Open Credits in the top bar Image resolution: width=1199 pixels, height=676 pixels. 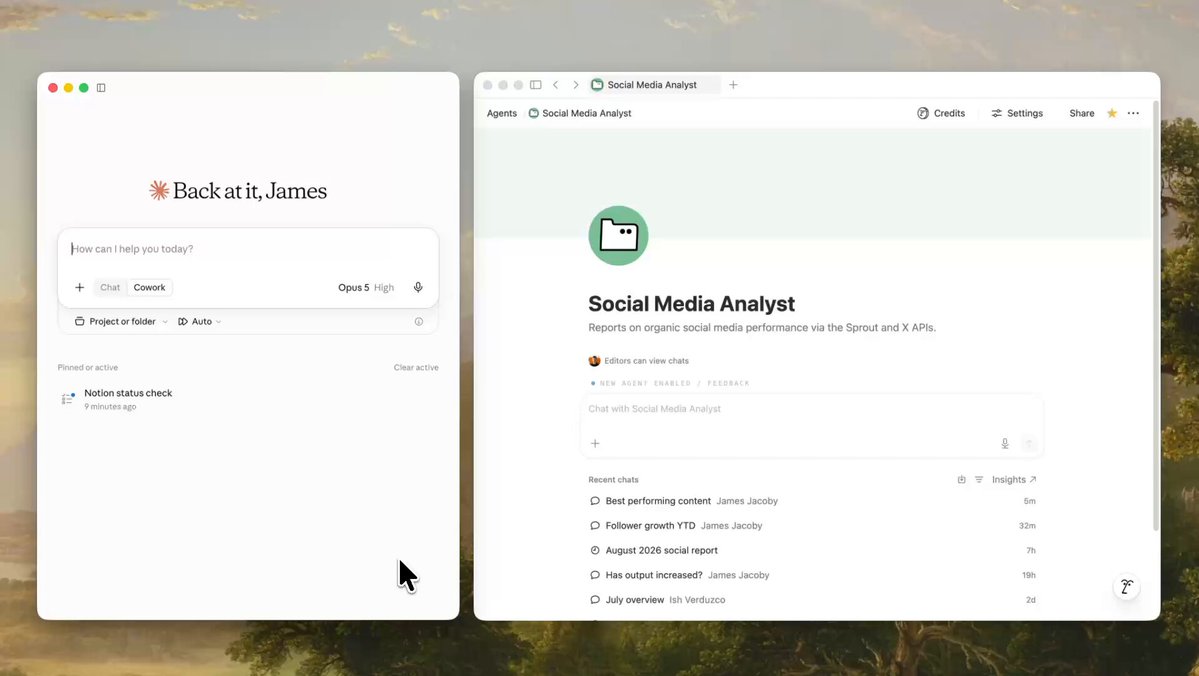click(x=941, y=113)
